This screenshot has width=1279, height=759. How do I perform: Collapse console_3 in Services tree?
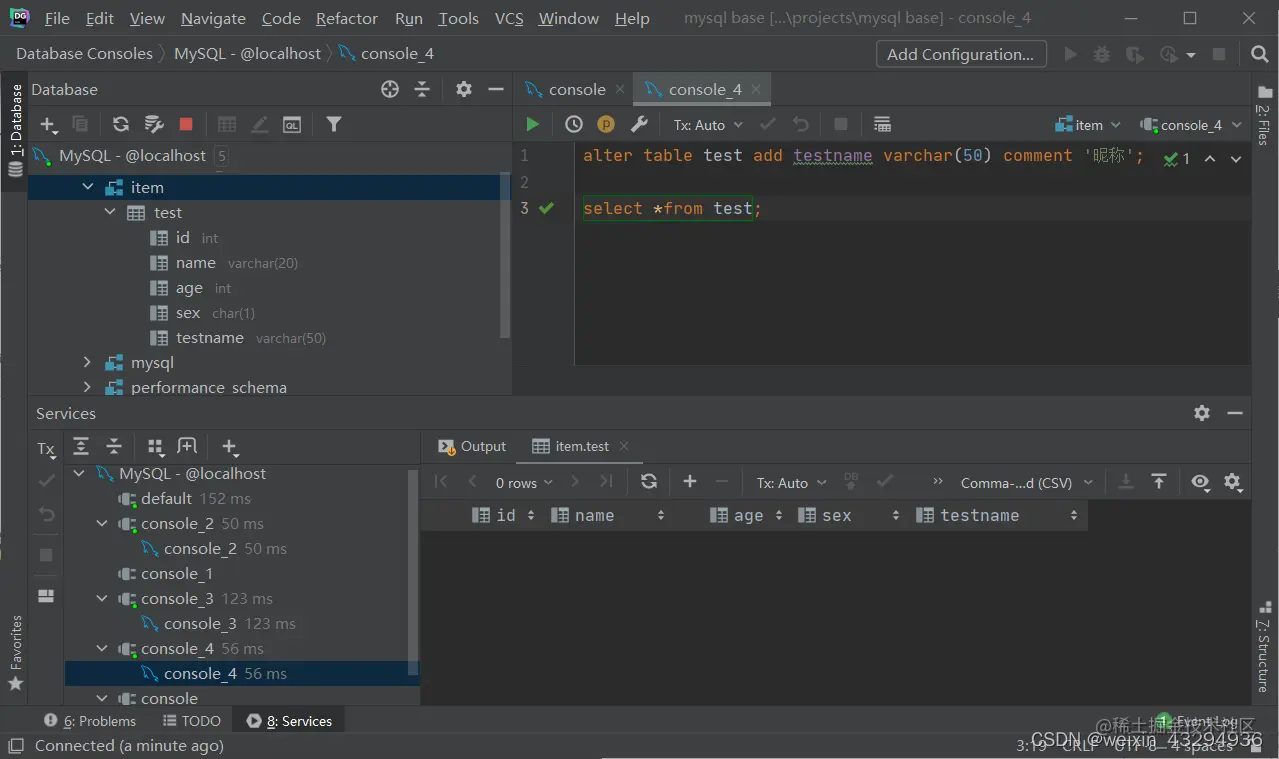(x=102, y=598)
